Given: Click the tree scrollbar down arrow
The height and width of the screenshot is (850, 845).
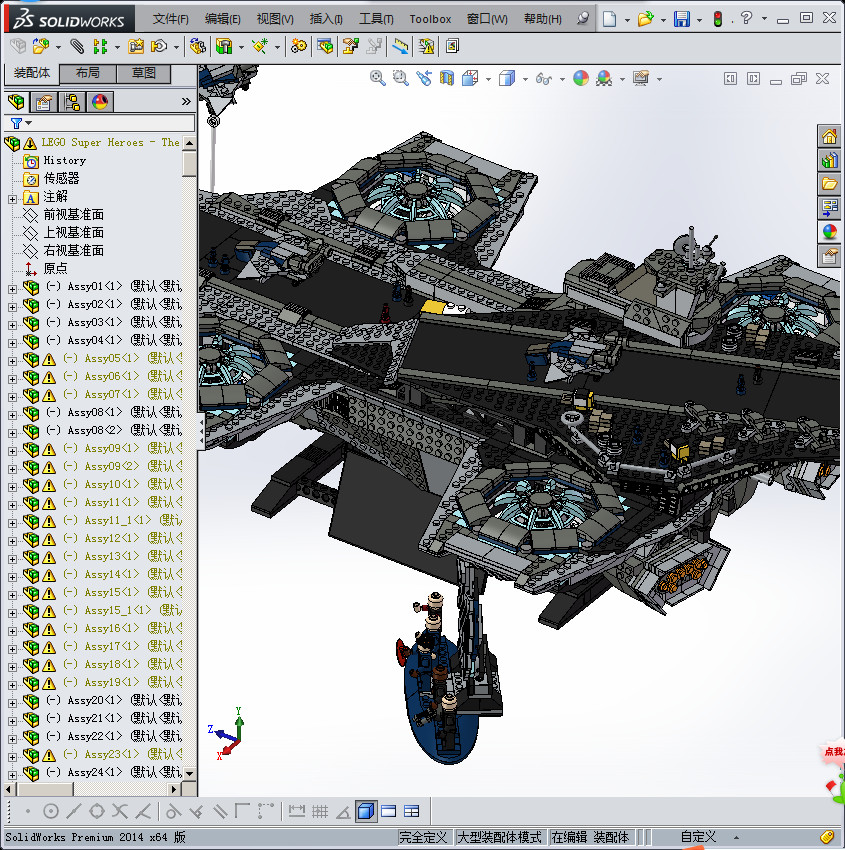Looking at the screenshot, I should click(189, 774).
